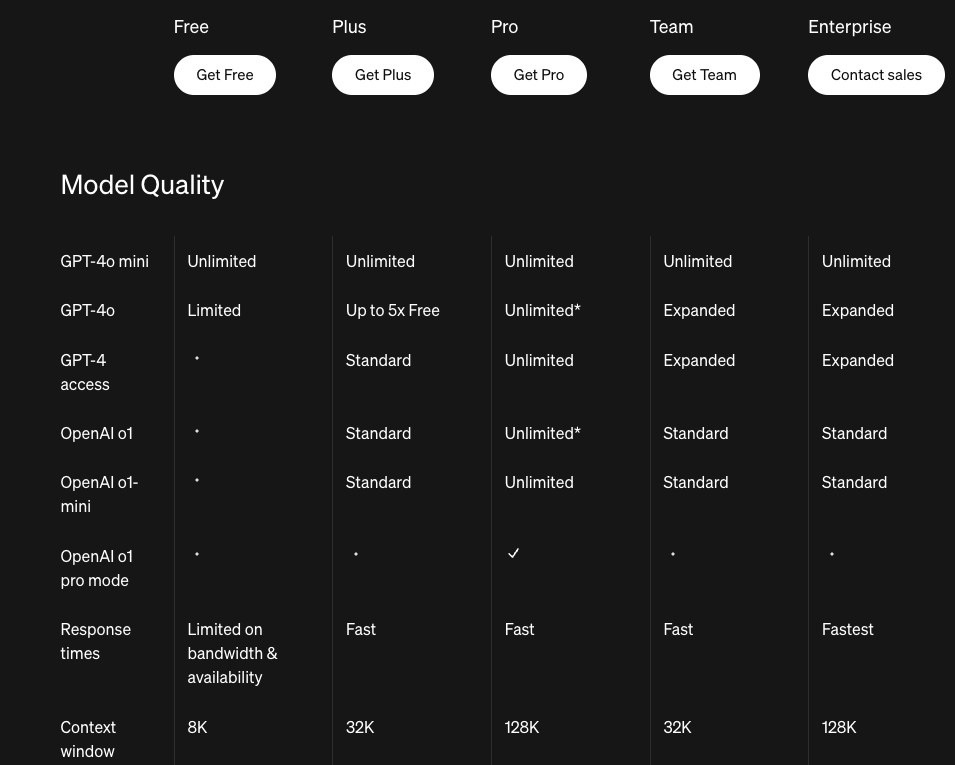Viewport: 955px width, 765px height.
Task: Click the Get Plus button
Action: tap(382, 74)
